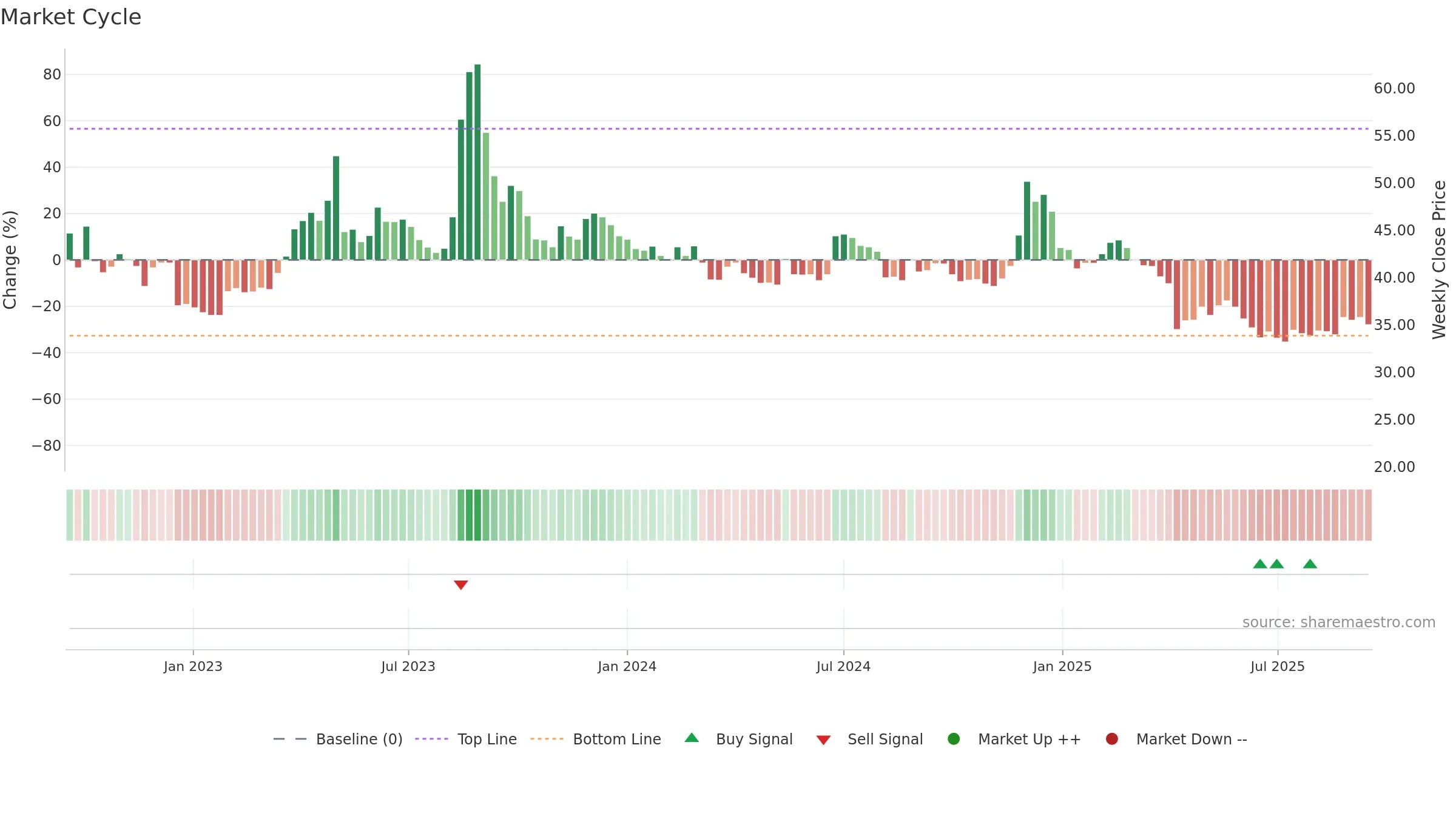Click the purple dotted Top Line
Image resolution: width=1456 pixels, height=819 pixels.
pos(719,129)
